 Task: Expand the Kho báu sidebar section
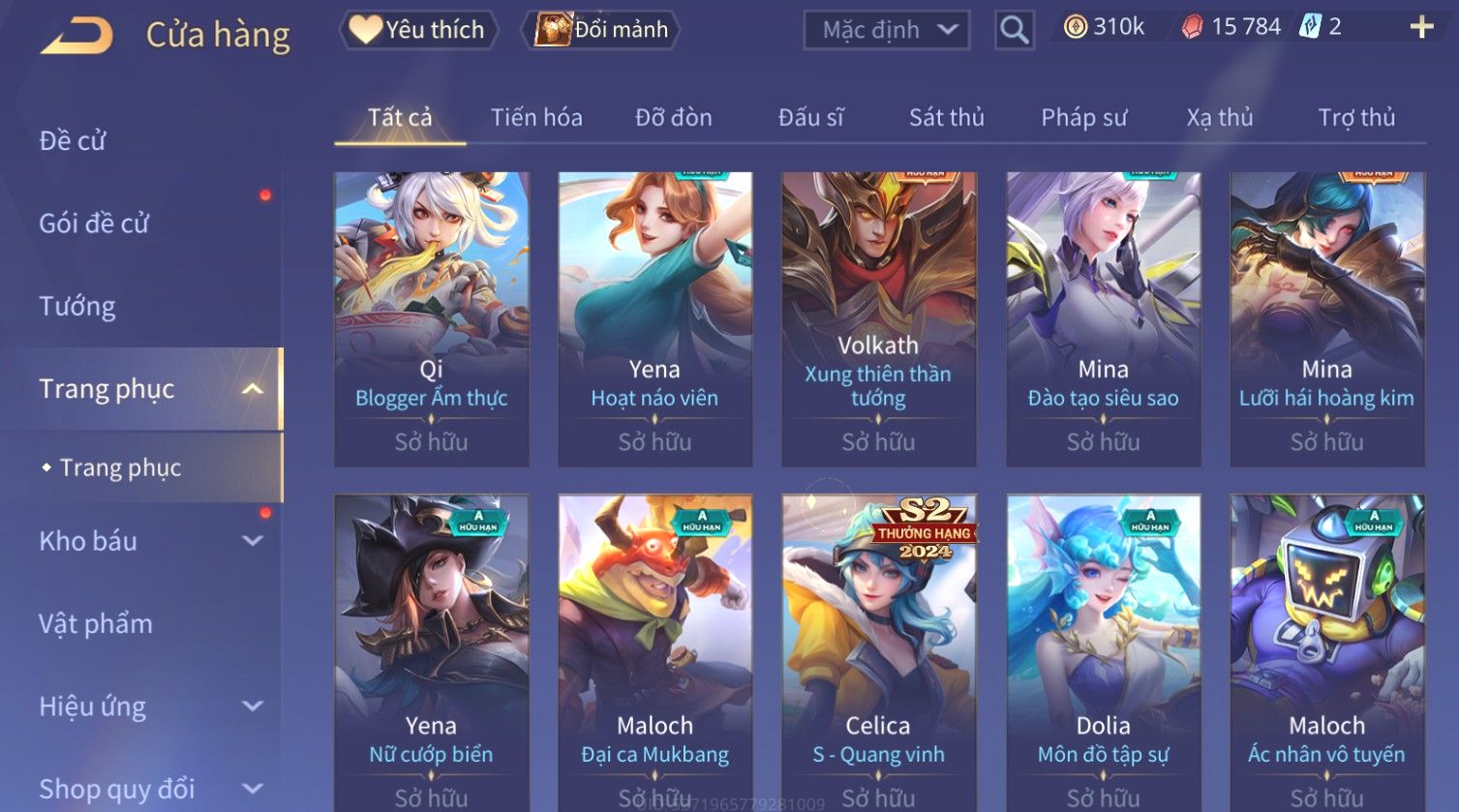click(x=253, y=541)
